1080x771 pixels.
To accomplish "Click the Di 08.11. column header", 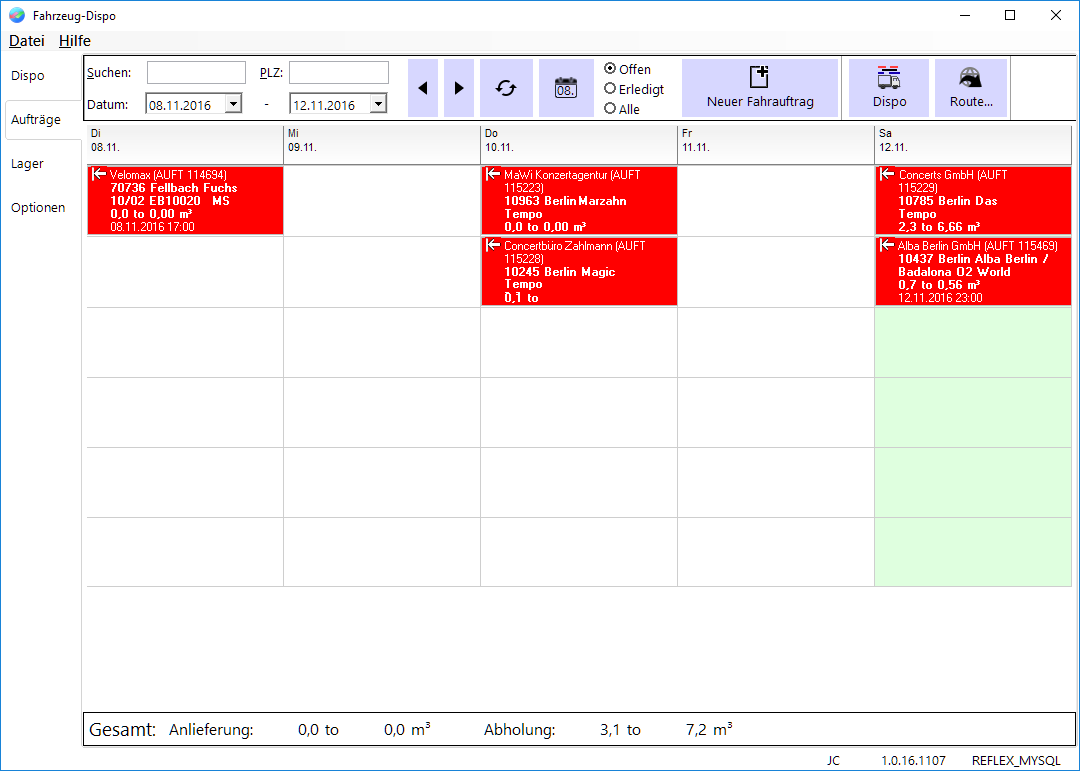I will [185, 144].
